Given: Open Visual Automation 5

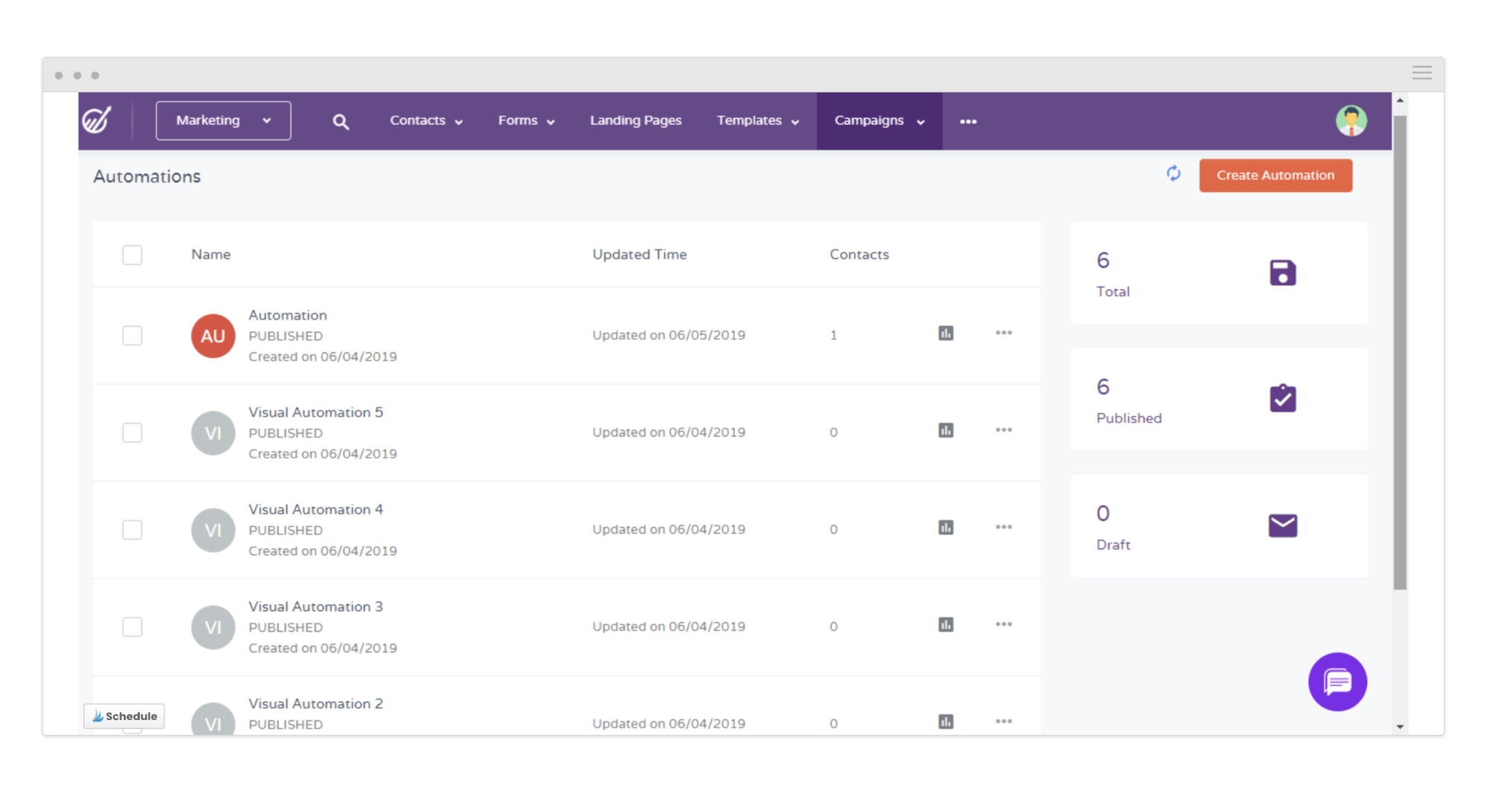Looking at the screenshot, I should 316,412.
